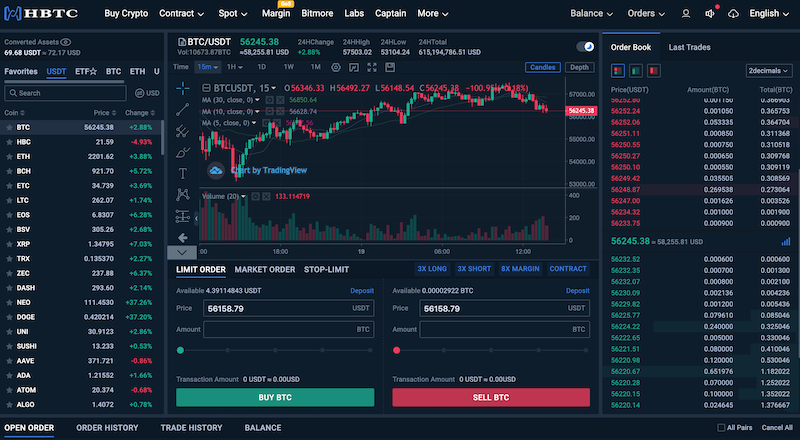Screen dimensions: 800x440
Task: Open the ORDER HISTORY tab
Action: pyautogui.click(x=107, y=428)
